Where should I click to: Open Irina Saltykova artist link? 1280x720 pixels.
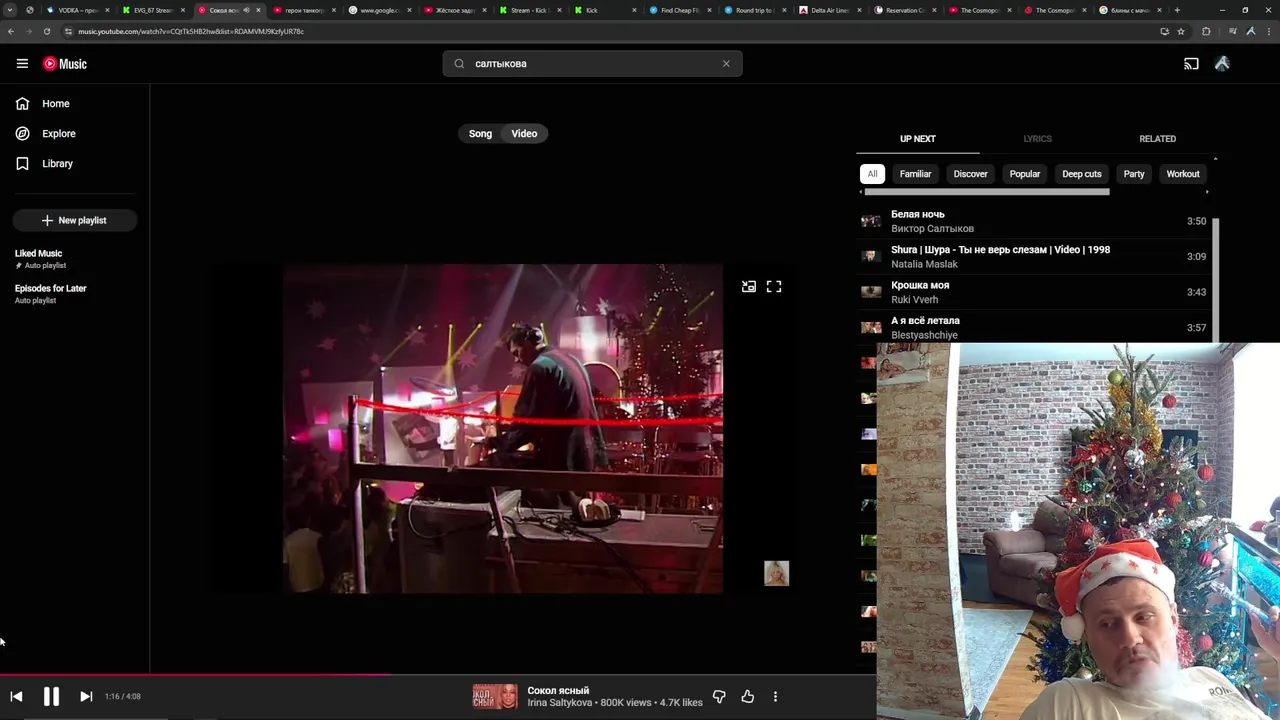tap(559, 703)
